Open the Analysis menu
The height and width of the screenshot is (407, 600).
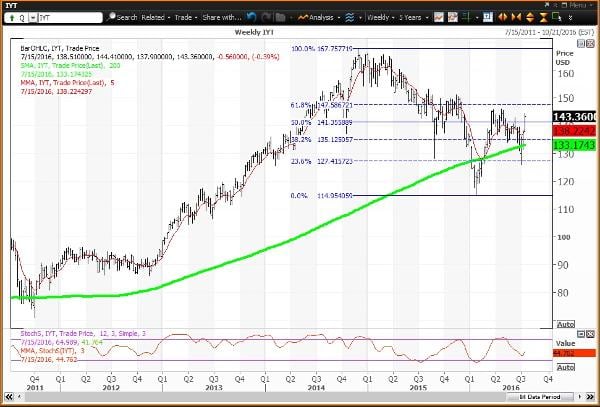(320, 18)
